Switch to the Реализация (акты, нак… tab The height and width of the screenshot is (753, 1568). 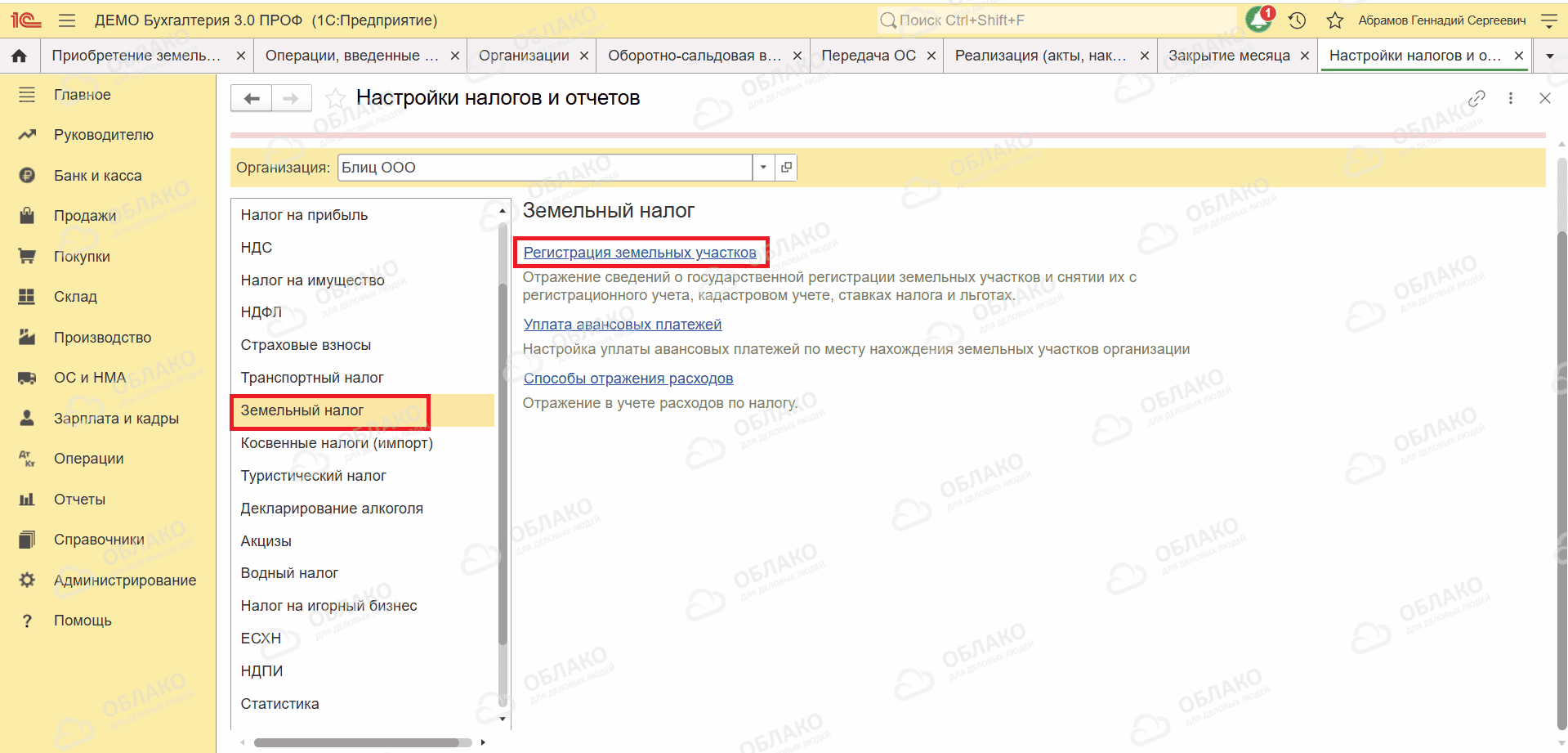[1041, 56]
